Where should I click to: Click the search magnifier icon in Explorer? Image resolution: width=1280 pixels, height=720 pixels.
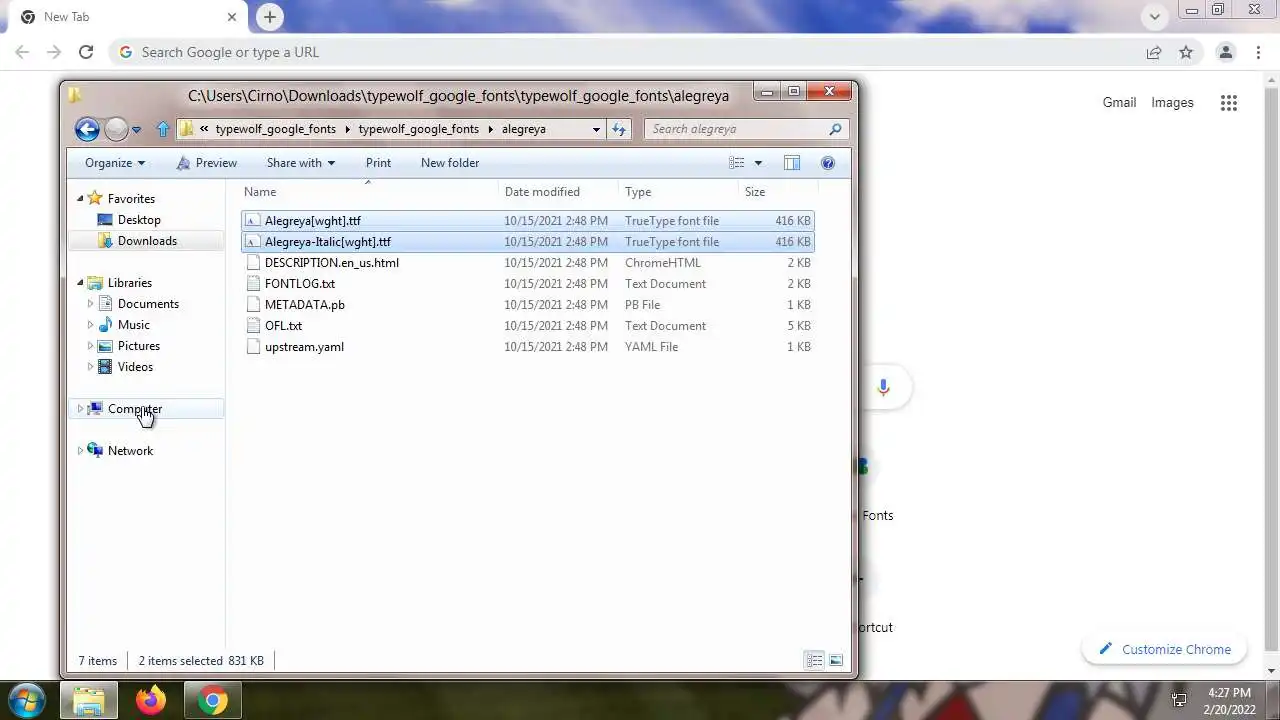(x=835, y=129)
